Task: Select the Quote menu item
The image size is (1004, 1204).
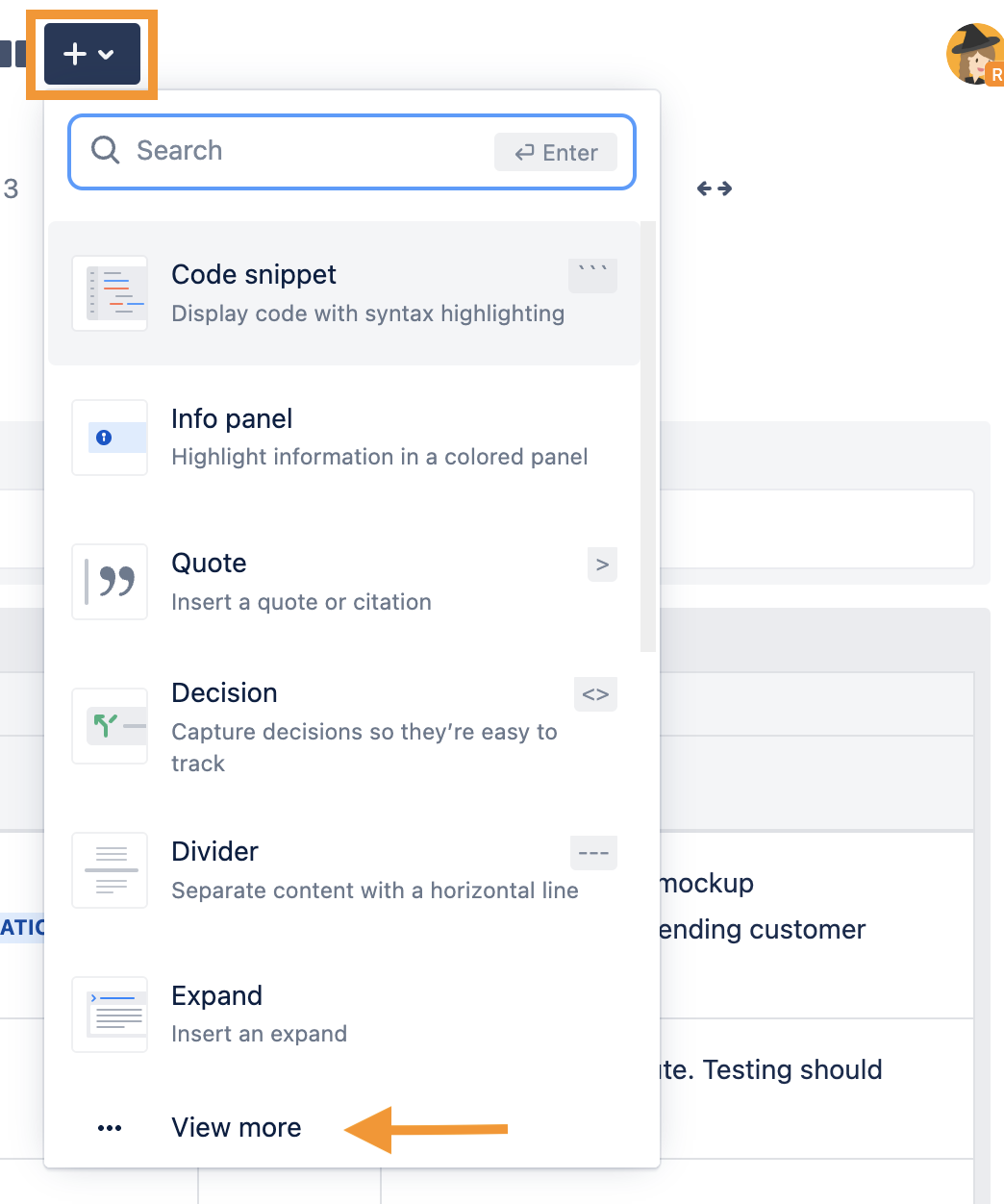Action: click(x=344, y=582)
